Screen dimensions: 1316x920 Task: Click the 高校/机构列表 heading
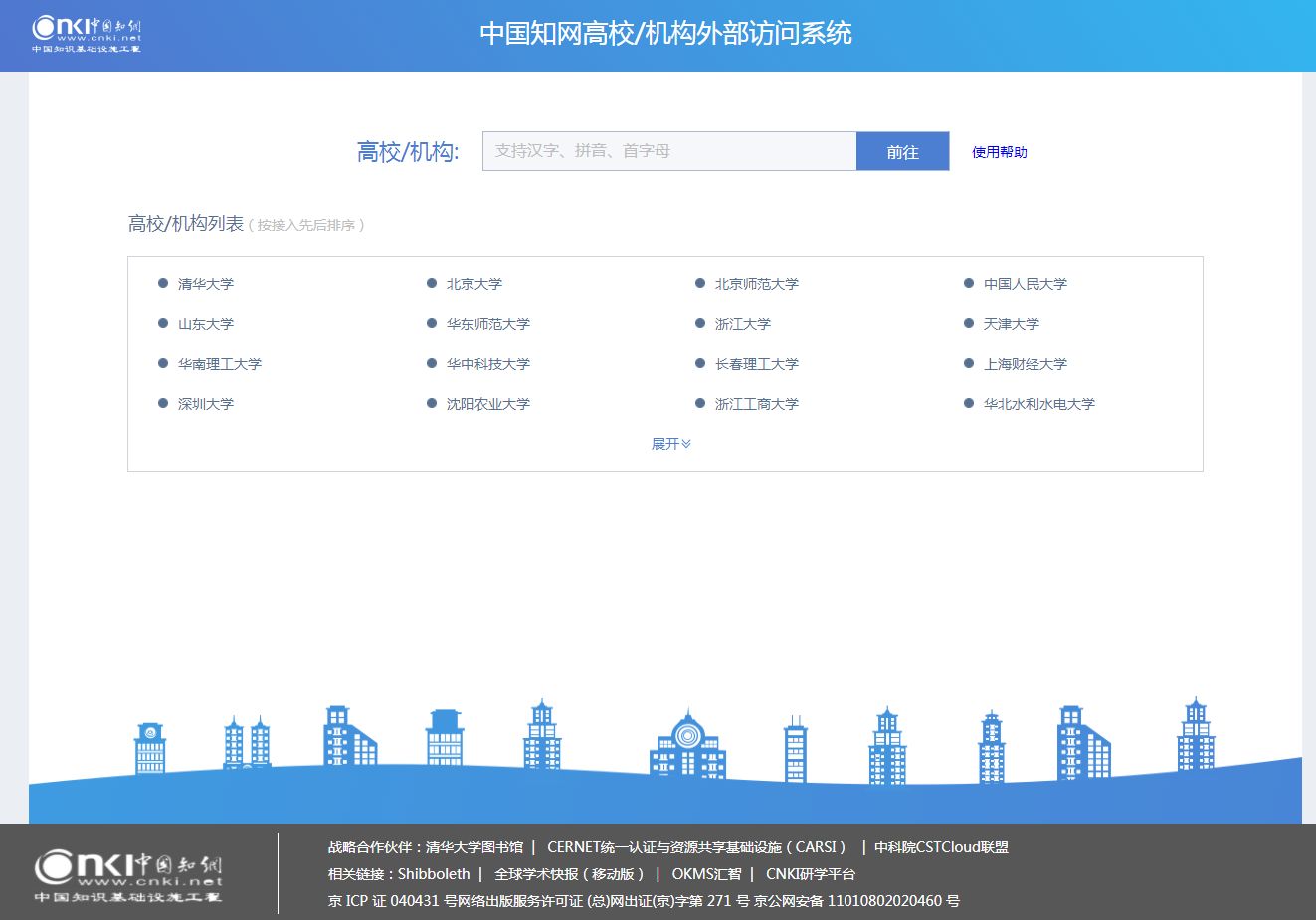click(x=185, y=224)
